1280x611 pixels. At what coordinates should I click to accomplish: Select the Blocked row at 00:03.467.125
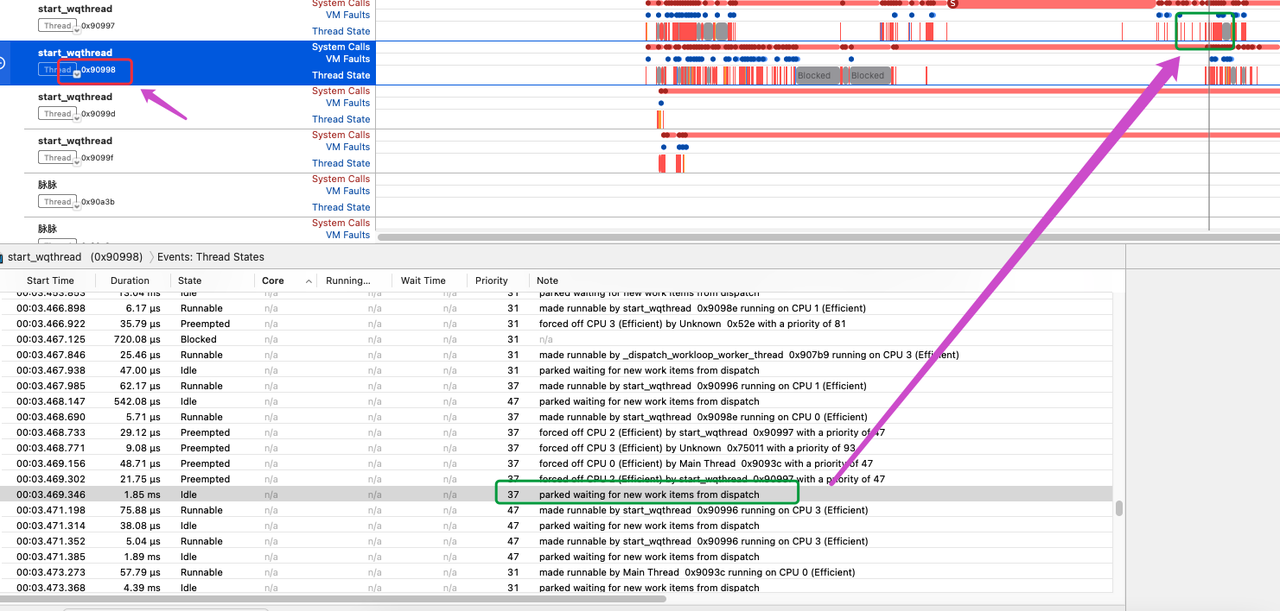point(558,339)
